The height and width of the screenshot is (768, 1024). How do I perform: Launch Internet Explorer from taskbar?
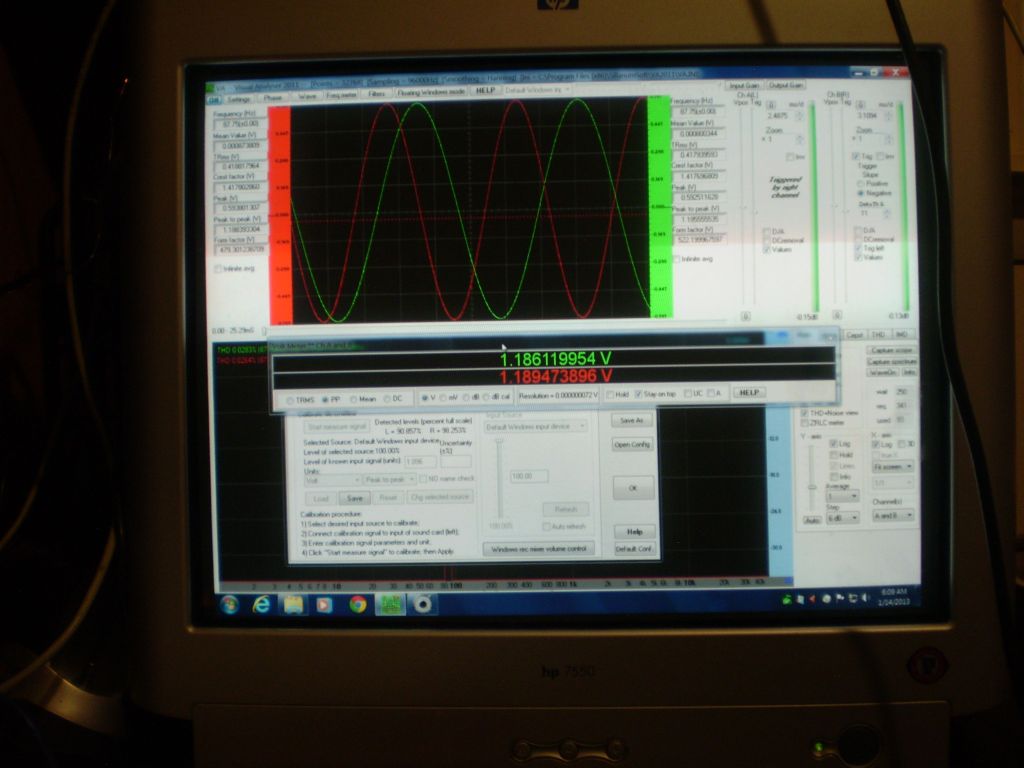point(261,605)
